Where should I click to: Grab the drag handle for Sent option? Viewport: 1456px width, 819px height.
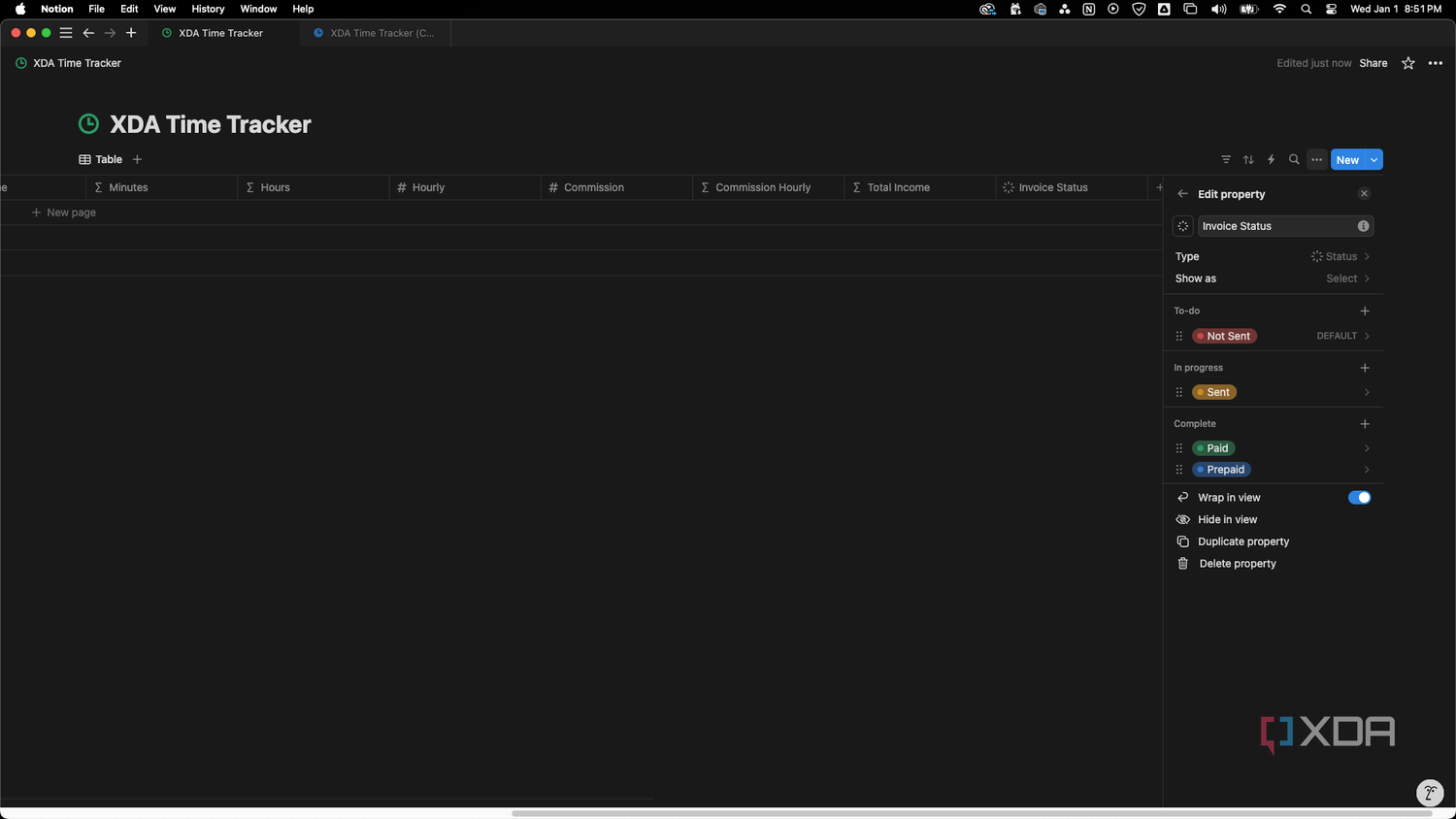point(1179,392)
